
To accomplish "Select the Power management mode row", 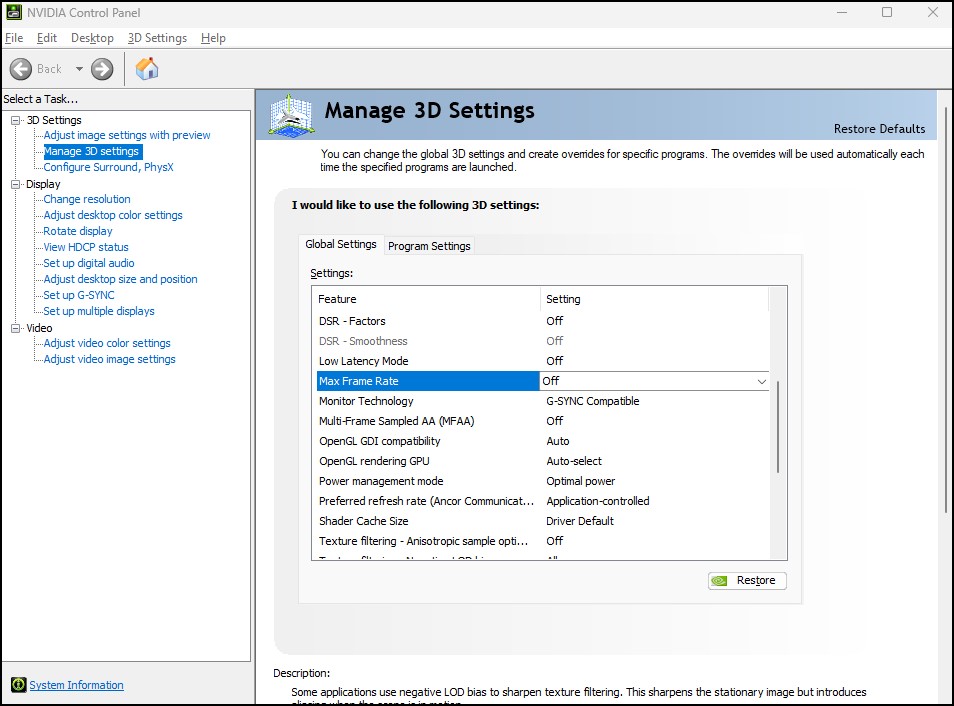I will coord(543,481).
